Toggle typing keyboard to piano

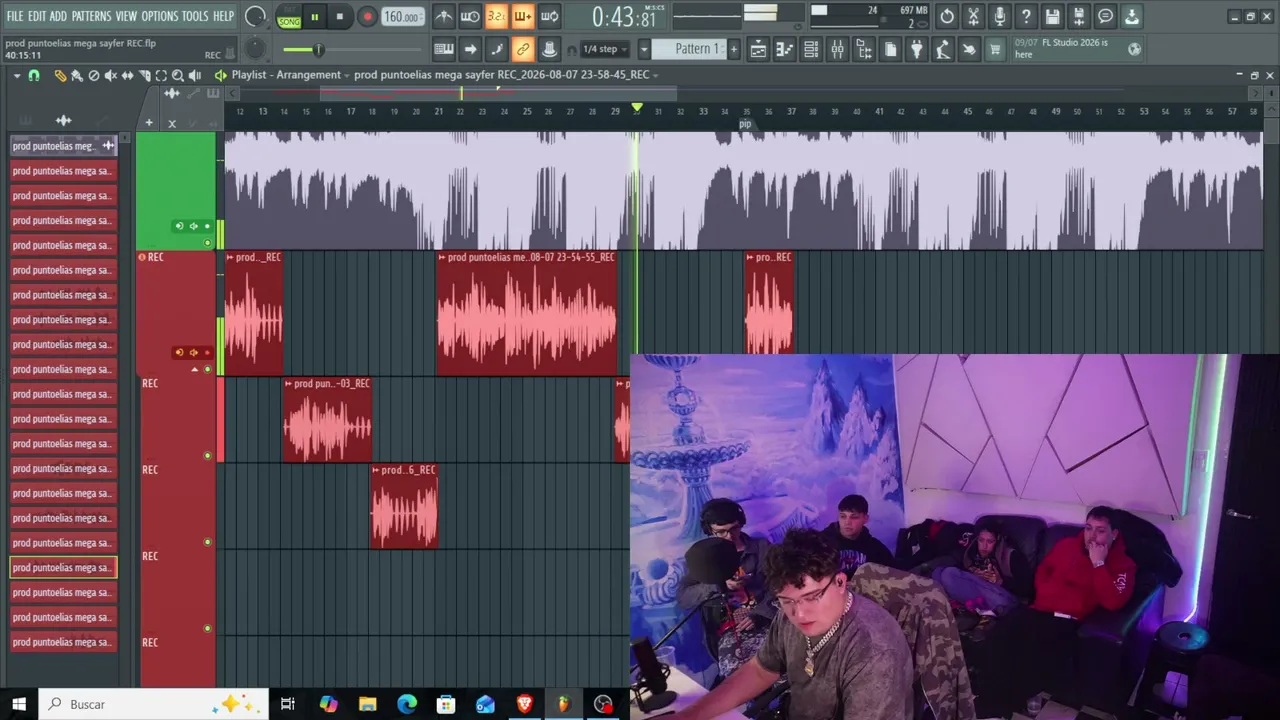click(444, 49)
